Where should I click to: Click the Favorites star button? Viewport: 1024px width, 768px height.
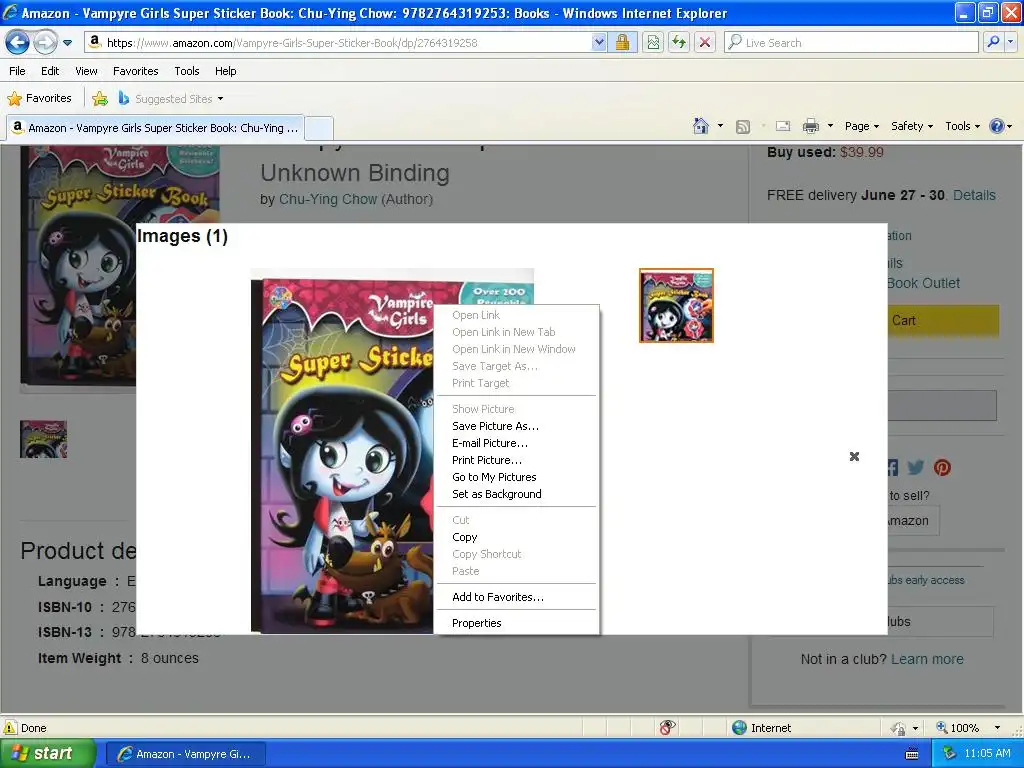click(x=39, y=99)
